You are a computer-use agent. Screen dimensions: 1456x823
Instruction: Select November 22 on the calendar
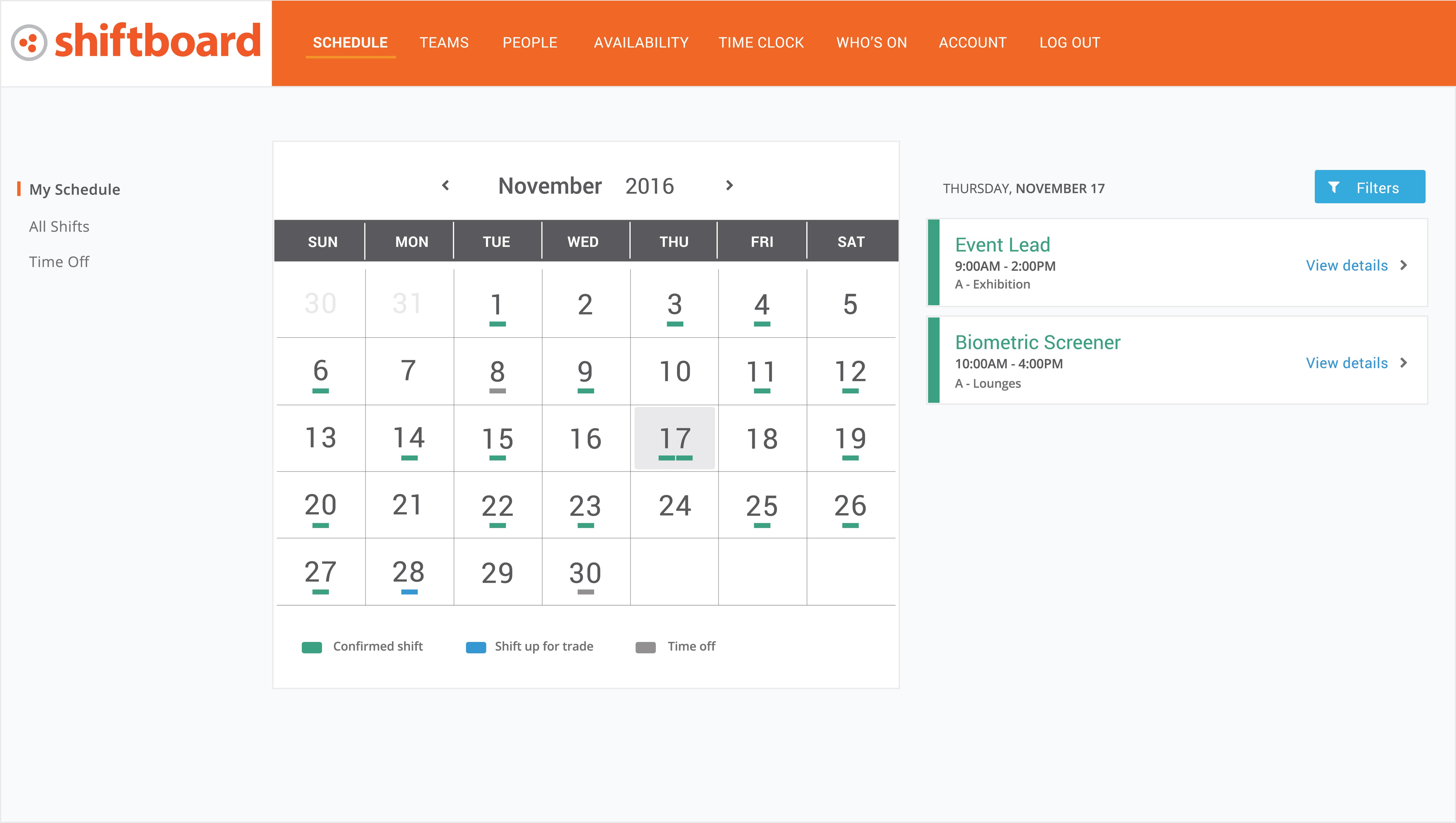point(497,505)
